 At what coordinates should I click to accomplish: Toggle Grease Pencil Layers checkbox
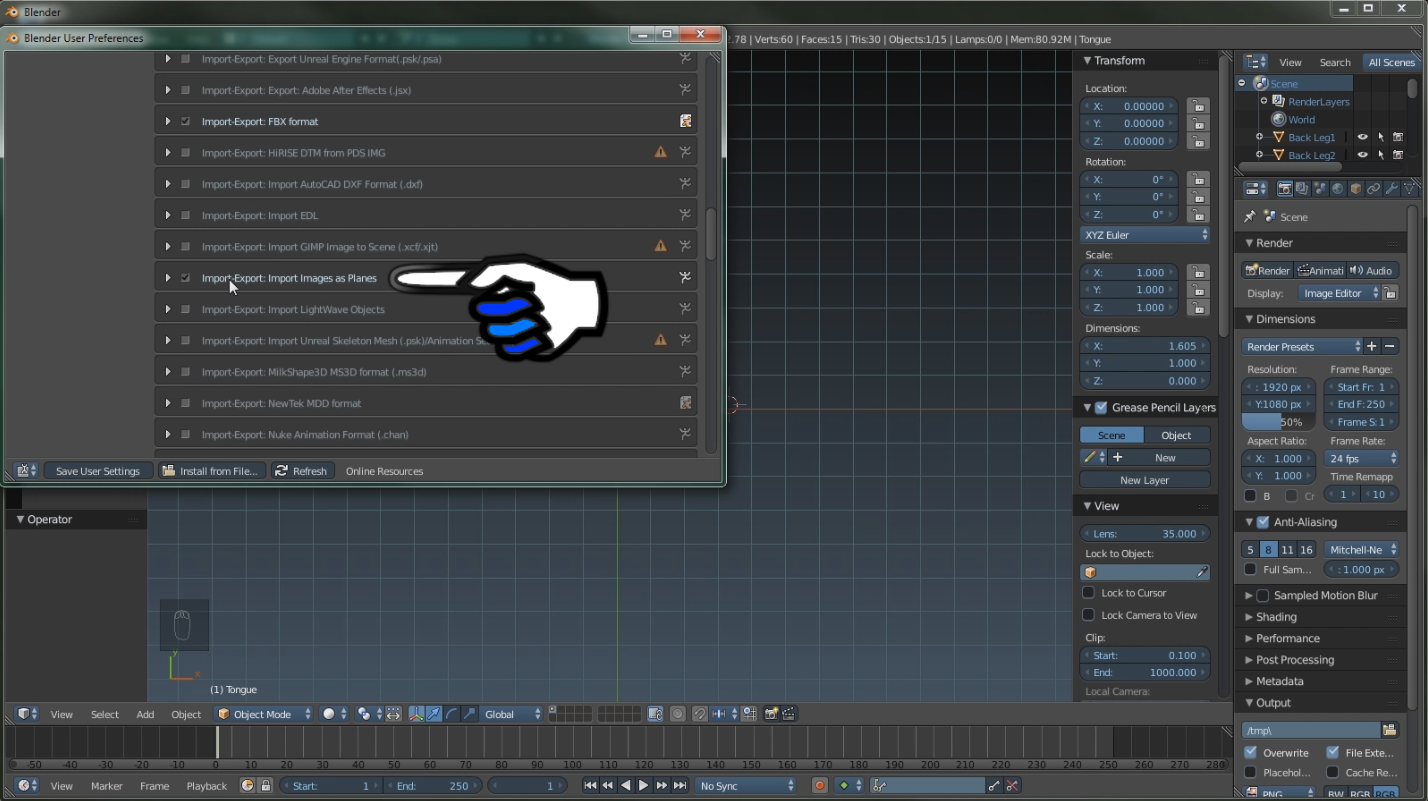[x=1101, y=407]
